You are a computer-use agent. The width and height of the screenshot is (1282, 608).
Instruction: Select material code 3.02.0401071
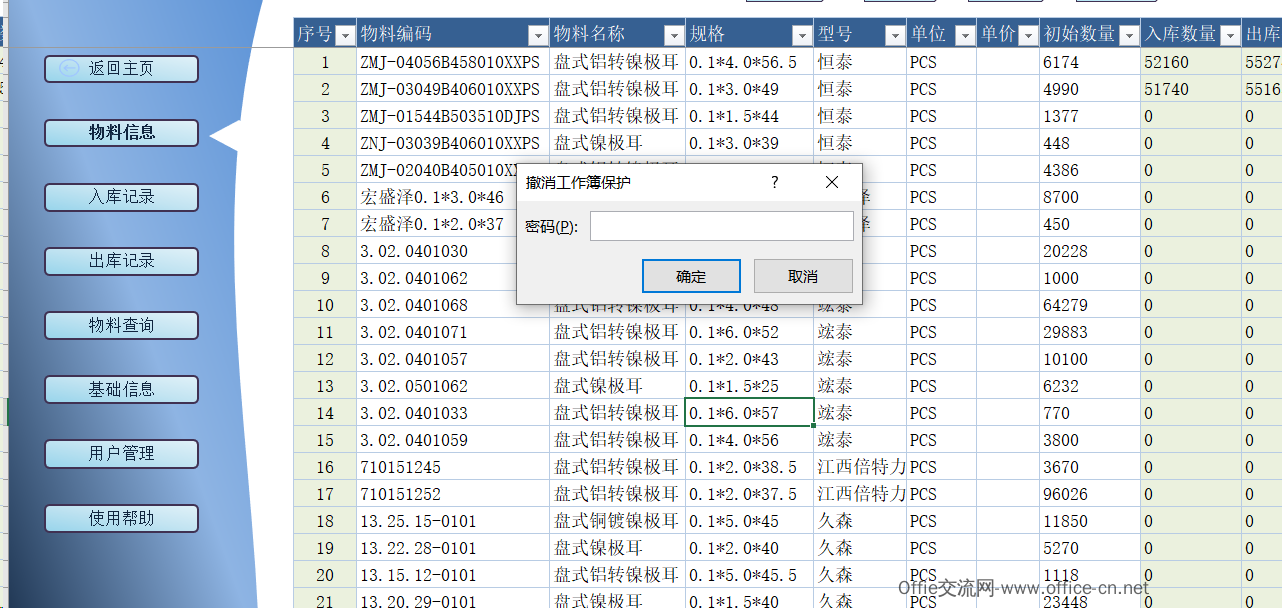tap(453, 332)
